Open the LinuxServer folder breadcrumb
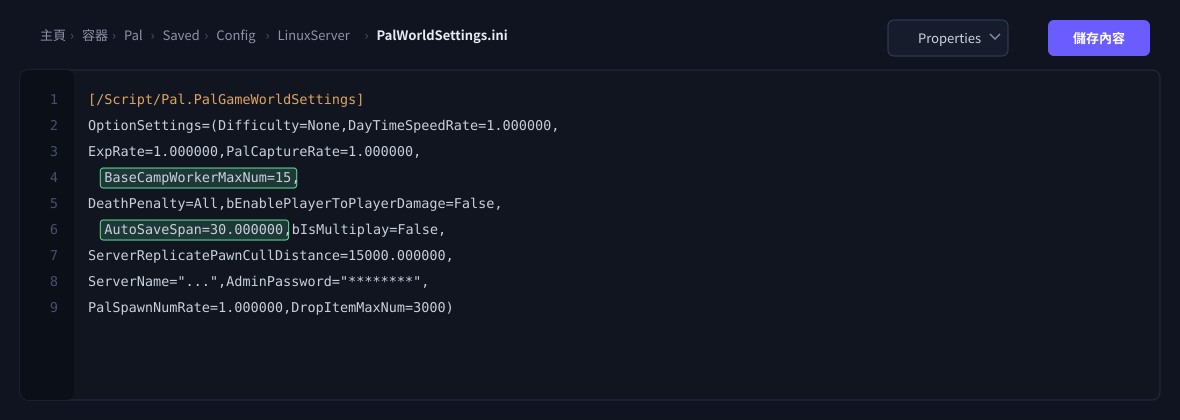Viewport: 1180px width, 420px height. pyautogui.click(x=314, y=35)
